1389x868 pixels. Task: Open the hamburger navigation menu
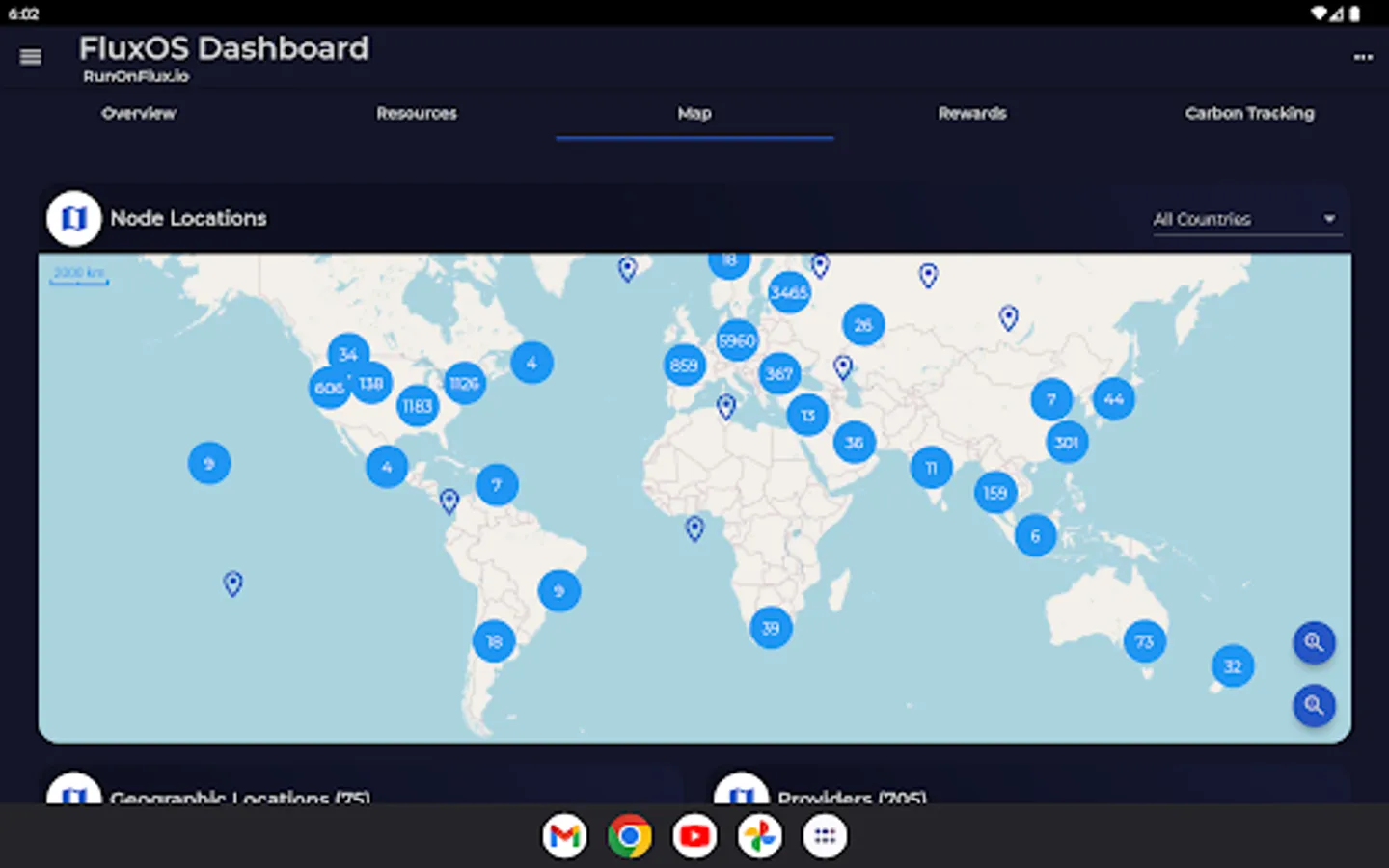tap(31, 57)
